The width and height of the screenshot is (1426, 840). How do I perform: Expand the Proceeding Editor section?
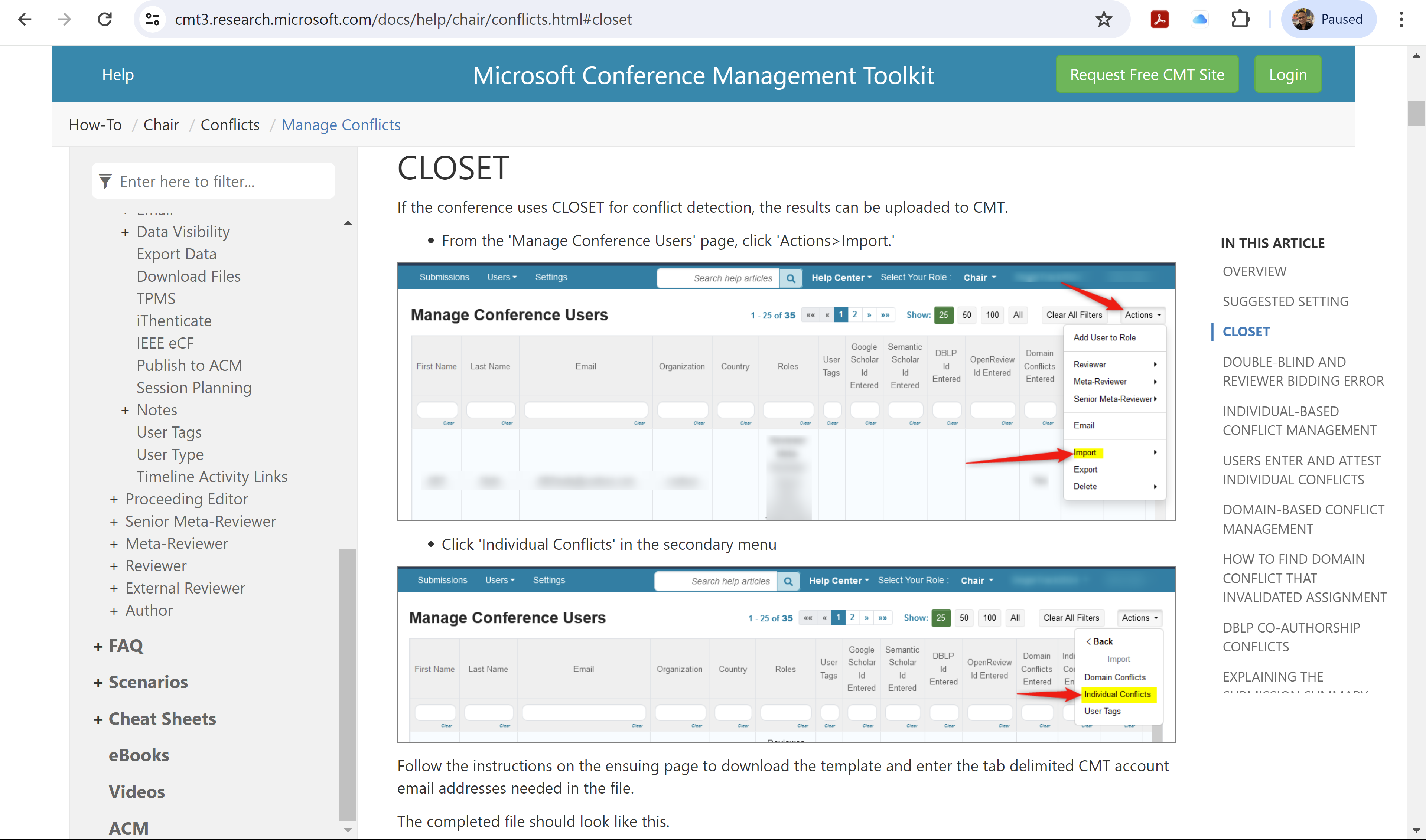(x=114, y=499)
